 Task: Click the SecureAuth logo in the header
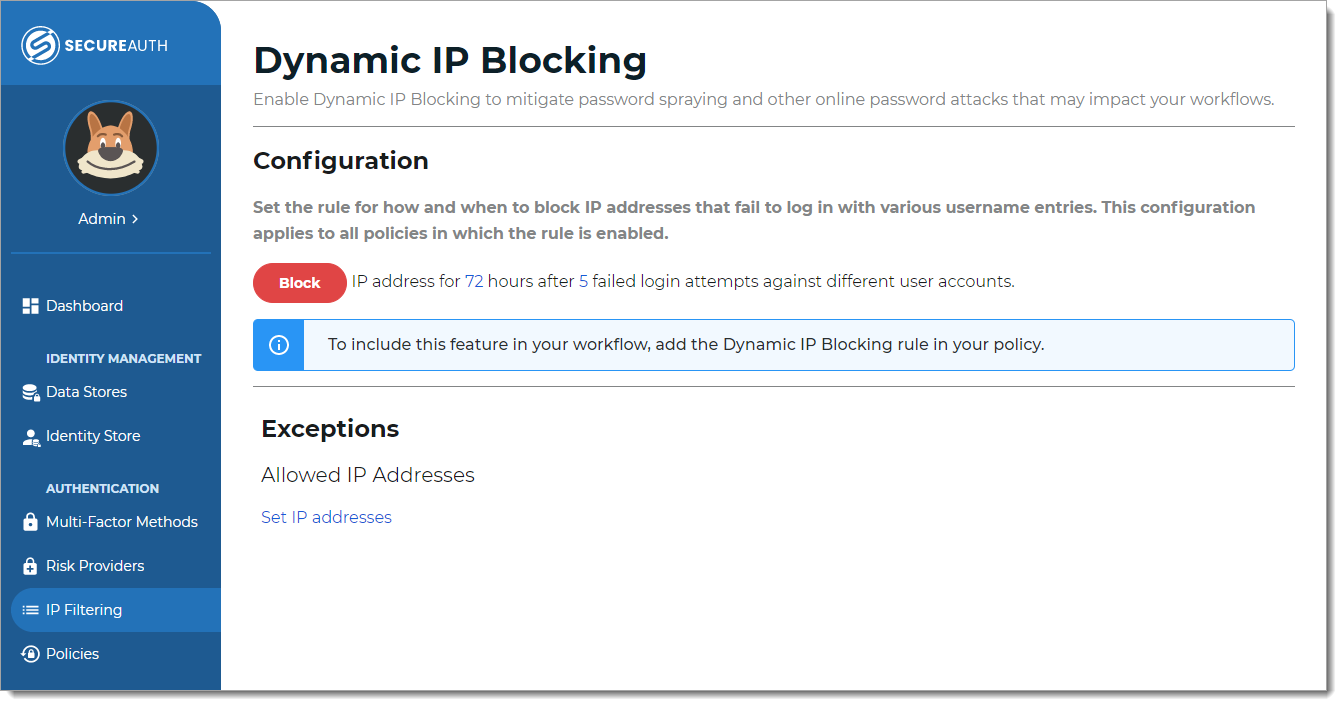pos(93,44)
